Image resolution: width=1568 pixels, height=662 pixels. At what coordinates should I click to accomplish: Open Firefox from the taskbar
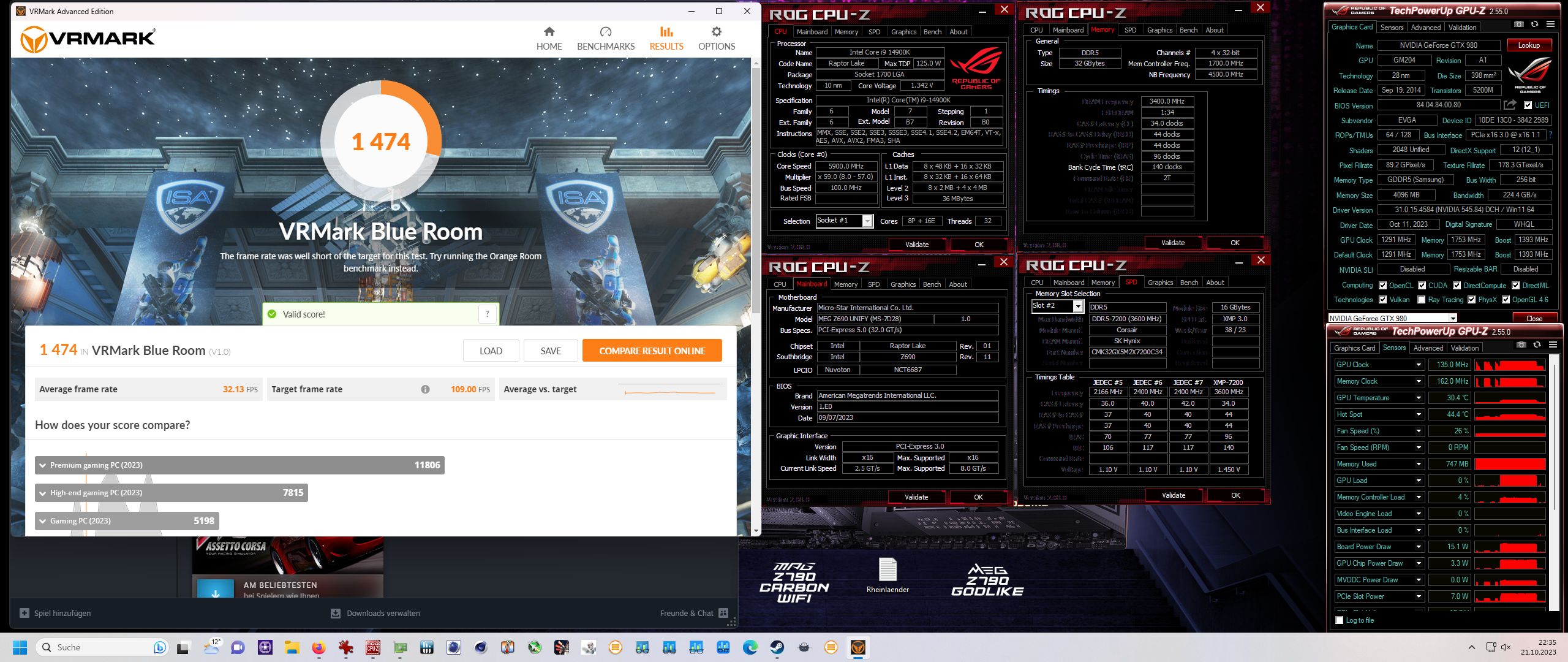pyautogui.click(x=318, y=647)
